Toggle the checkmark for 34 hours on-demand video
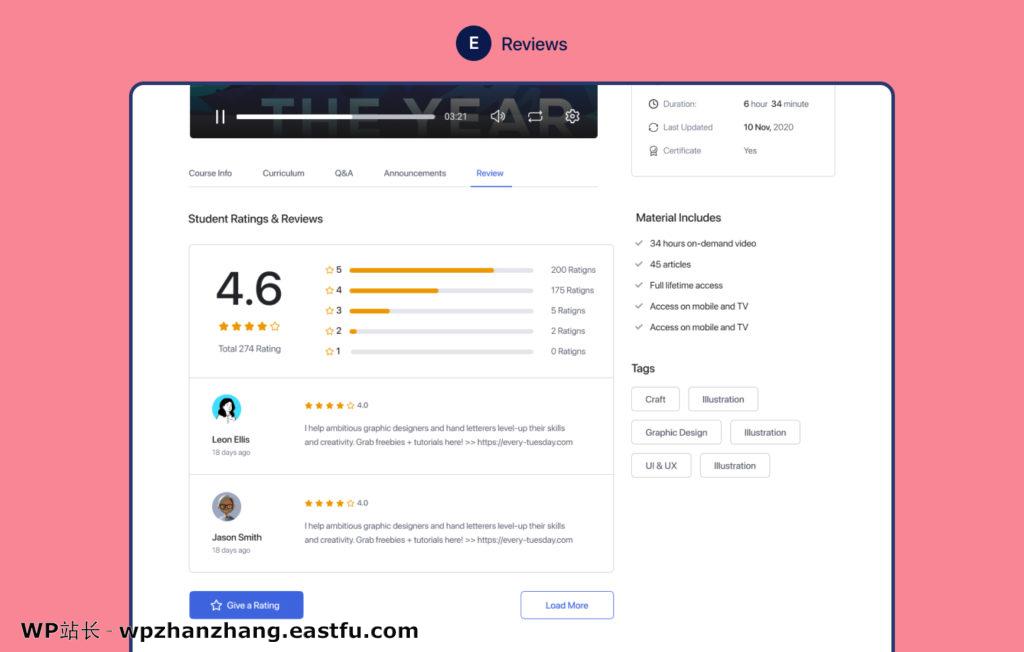 638,243
